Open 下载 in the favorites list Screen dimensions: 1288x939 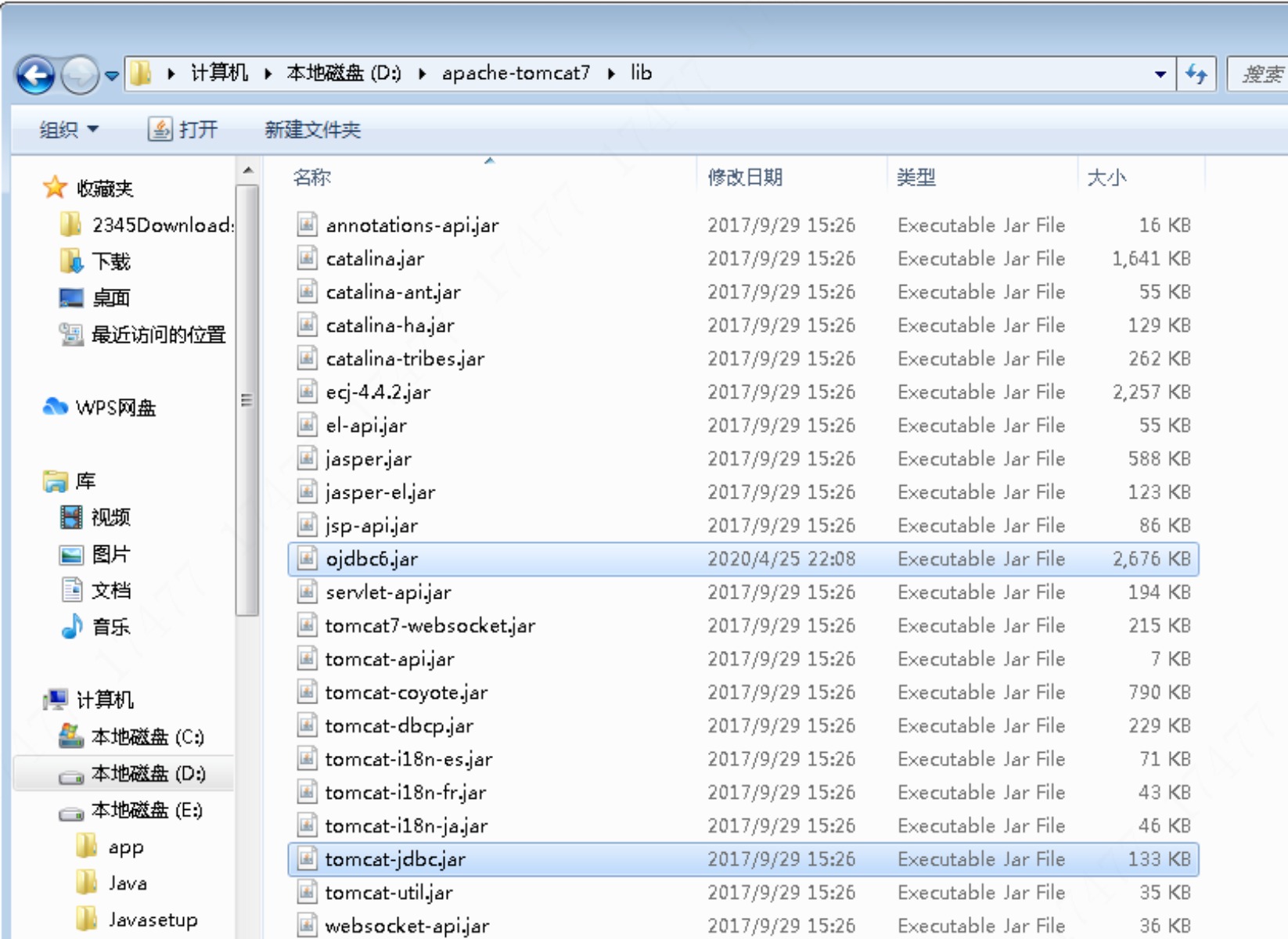coord(95,261)
